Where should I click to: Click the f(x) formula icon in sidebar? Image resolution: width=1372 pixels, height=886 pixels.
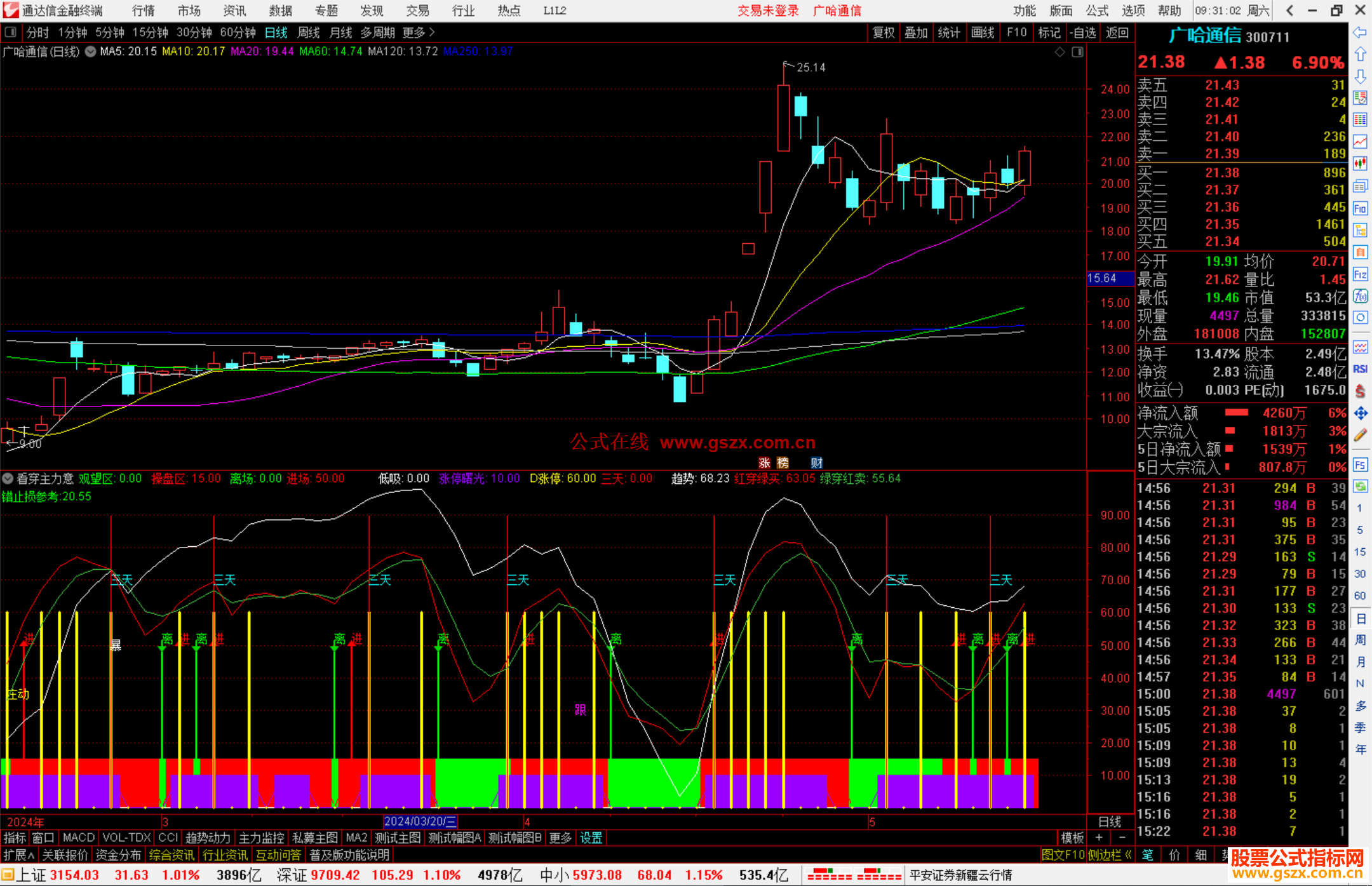point(1360,296)
